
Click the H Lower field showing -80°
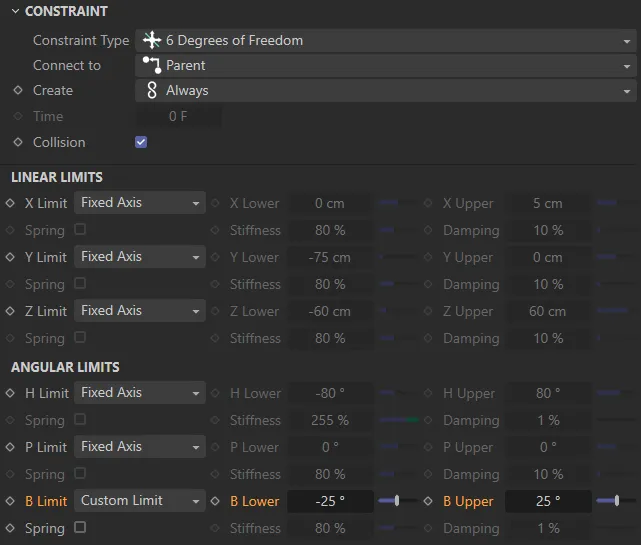point(330,393)
